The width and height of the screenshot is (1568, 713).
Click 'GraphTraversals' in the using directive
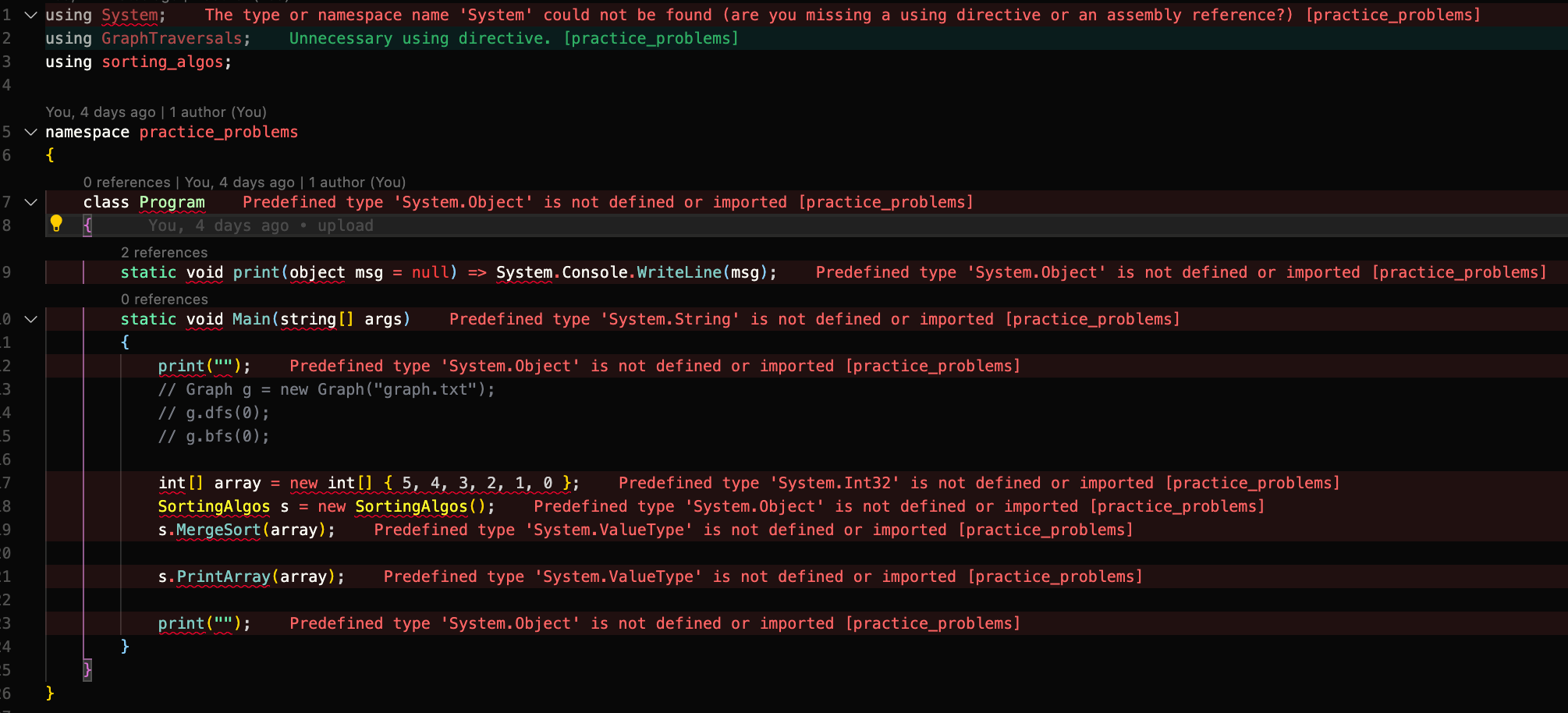172,38
